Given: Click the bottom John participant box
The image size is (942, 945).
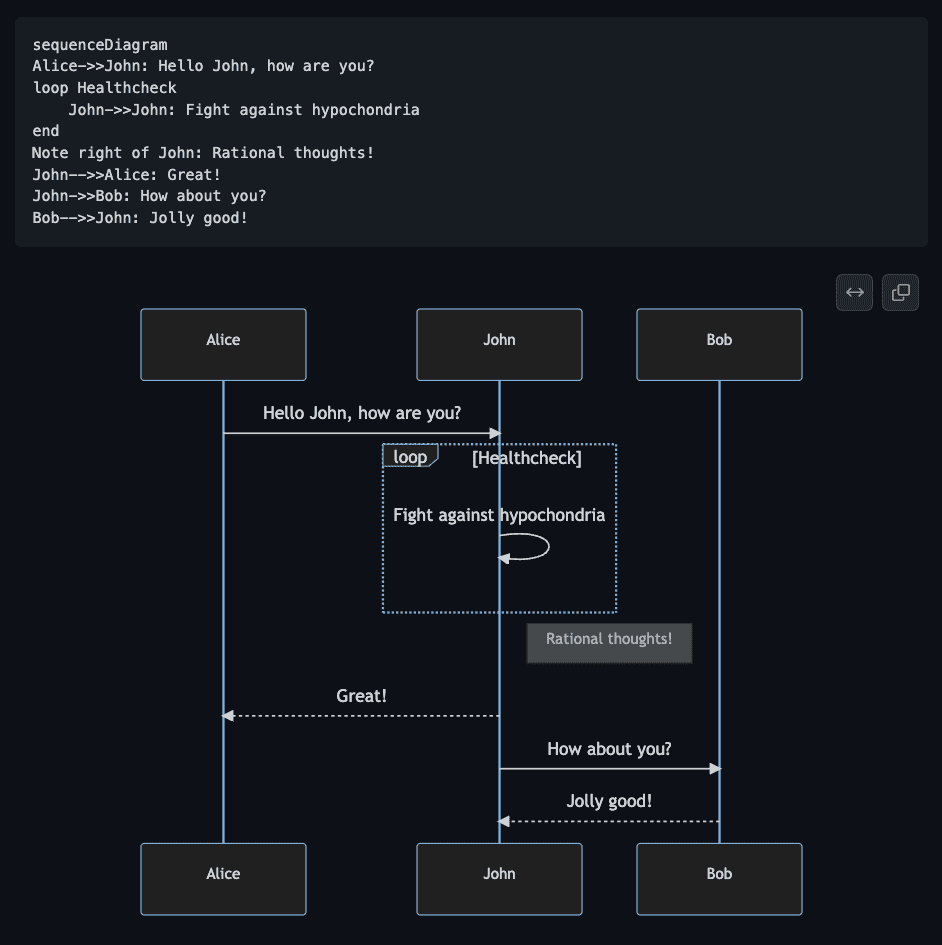Looking at the screenshot, I should pyautogui.click(x=500, y=879).
